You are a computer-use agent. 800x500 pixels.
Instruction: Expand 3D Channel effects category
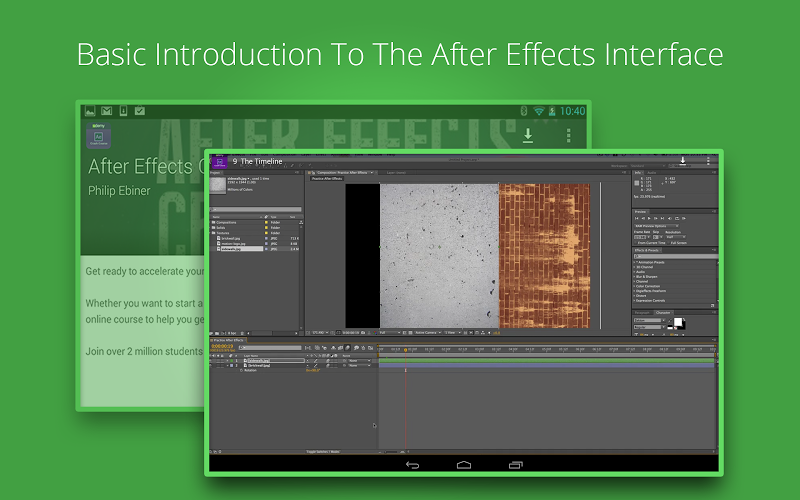[x=635, y=267]
